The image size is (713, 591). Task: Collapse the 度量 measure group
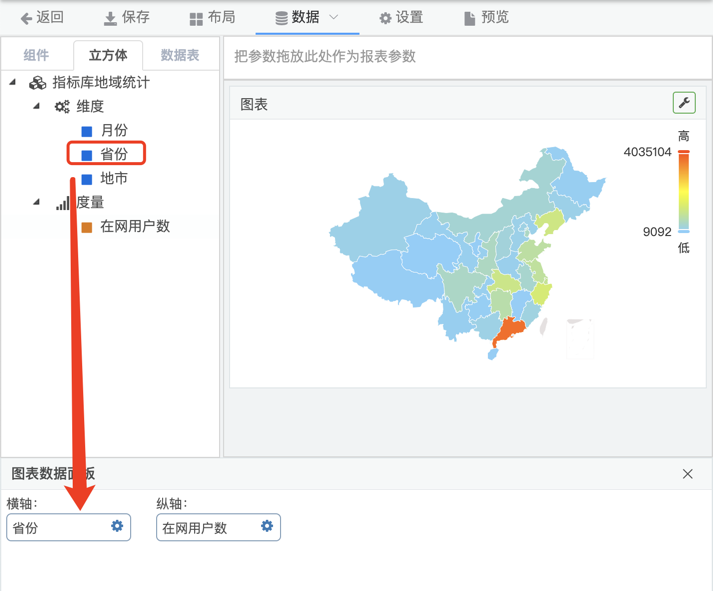point(37,202)
